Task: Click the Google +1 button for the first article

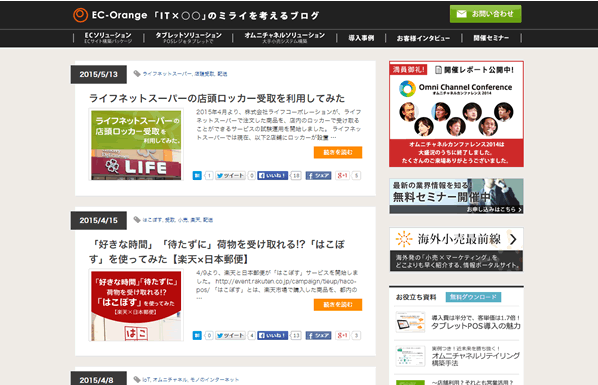Action: click(x=342, y=176)
